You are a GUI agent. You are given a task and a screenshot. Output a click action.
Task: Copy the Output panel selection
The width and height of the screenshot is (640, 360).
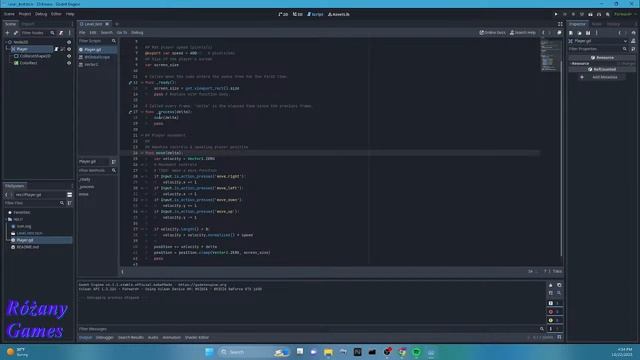click(559, 285)
